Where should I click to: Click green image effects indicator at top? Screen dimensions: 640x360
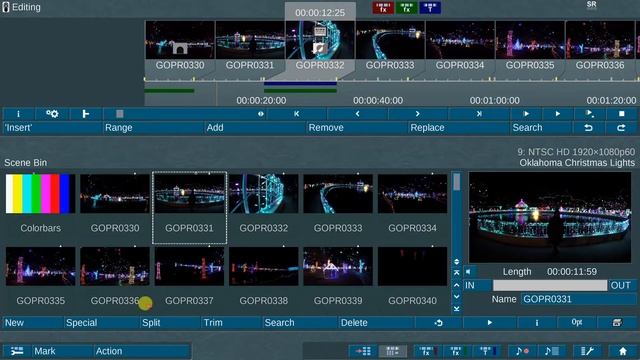pos(407,8)
